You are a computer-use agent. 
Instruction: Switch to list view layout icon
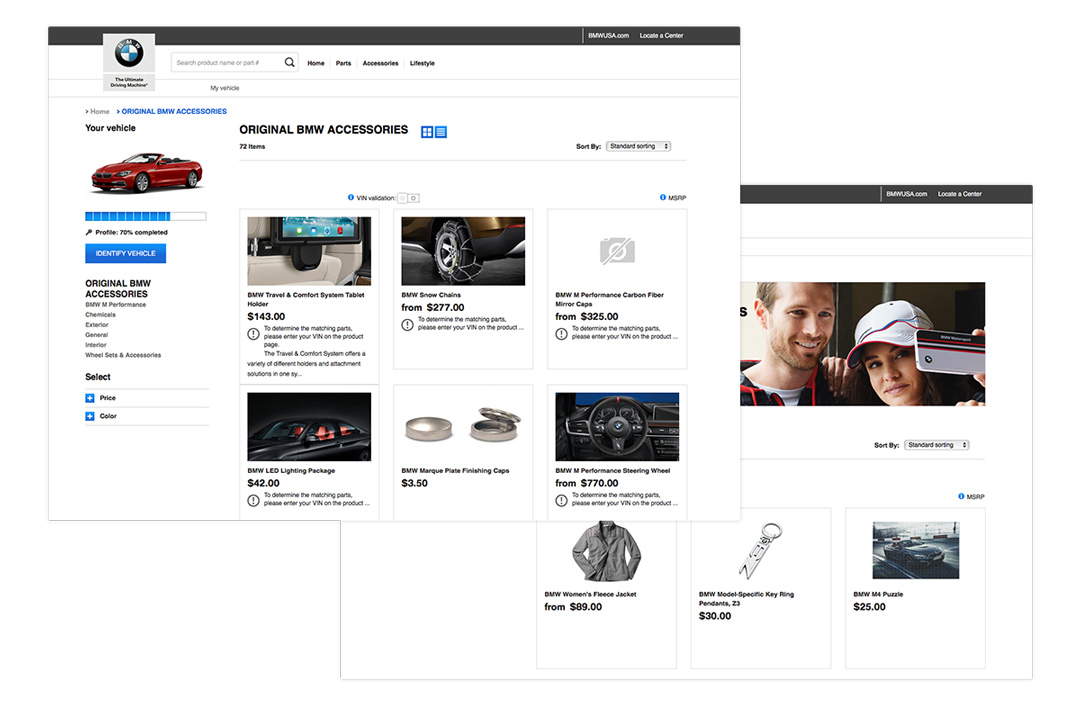pyautogui.click(x=441, y=132)
